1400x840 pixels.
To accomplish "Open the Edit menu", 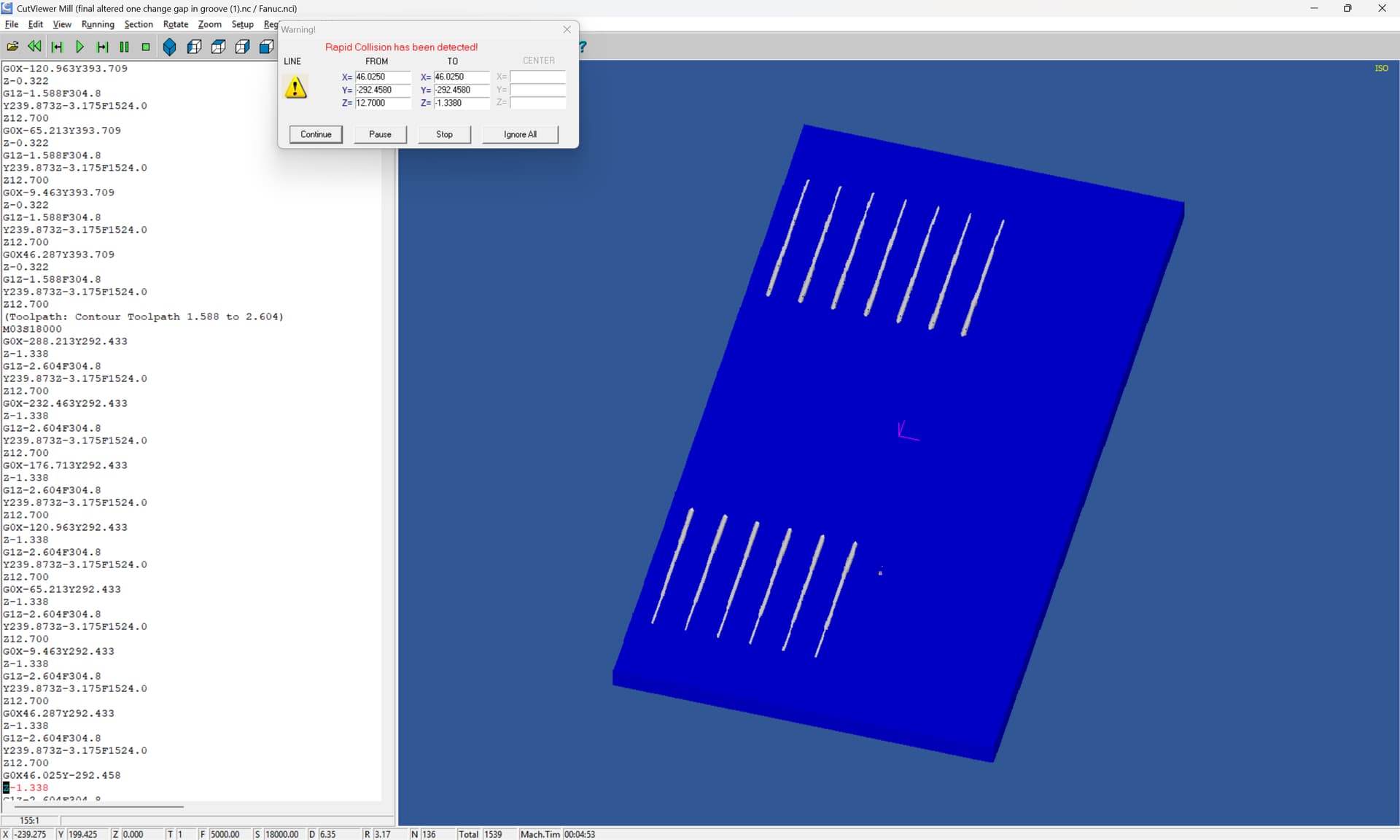I will click(x=35, y=24).
